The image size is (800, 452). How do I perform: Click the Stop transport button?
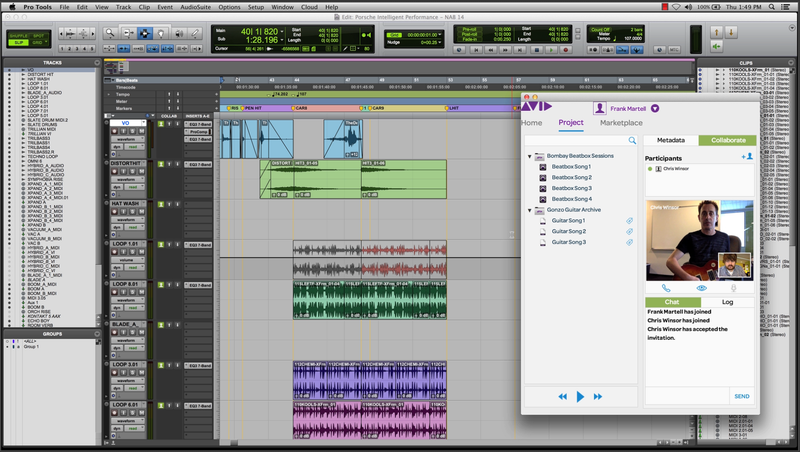536,49
